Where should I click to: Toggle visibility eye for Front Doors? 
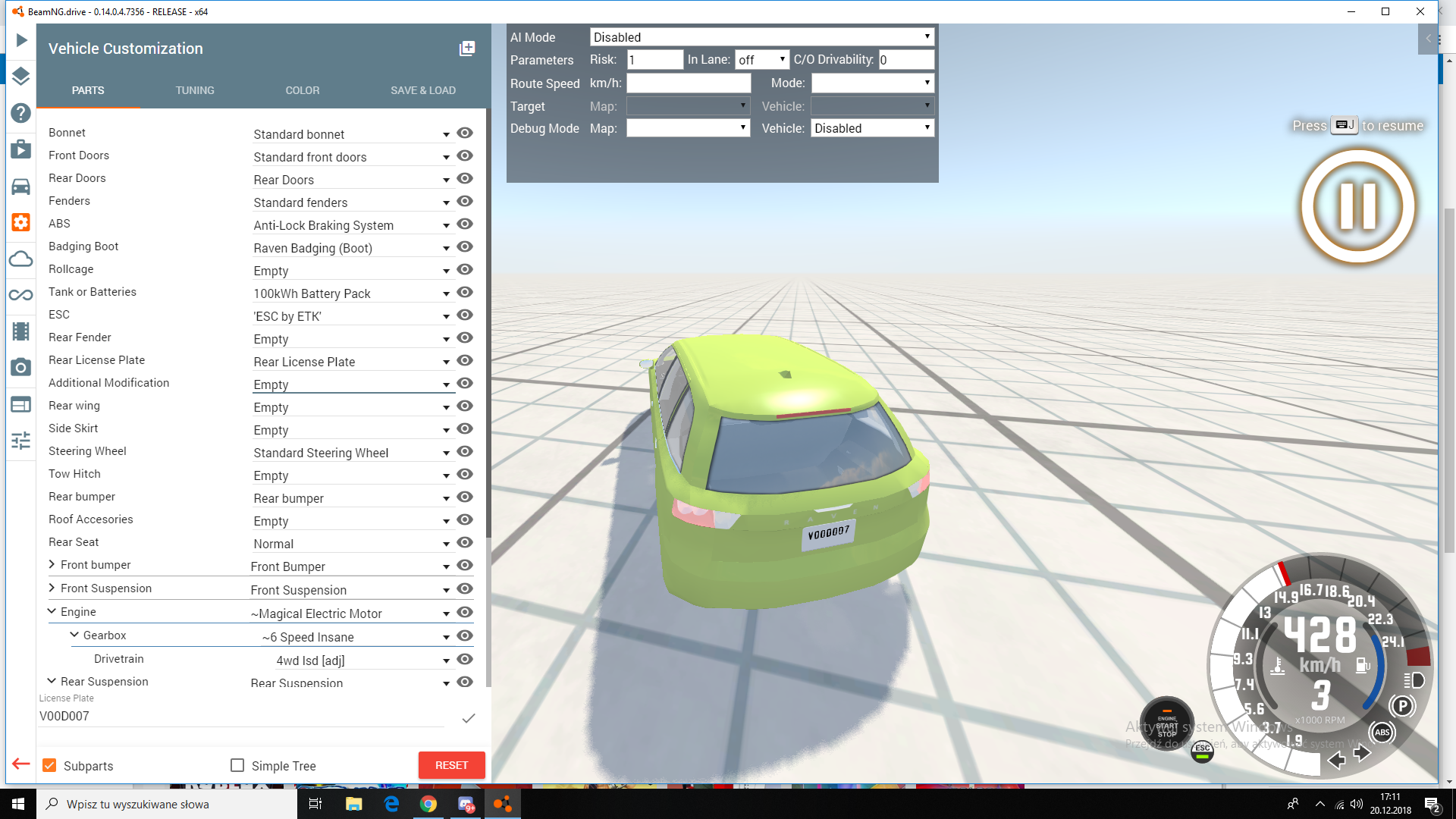(x=465, y=155)
